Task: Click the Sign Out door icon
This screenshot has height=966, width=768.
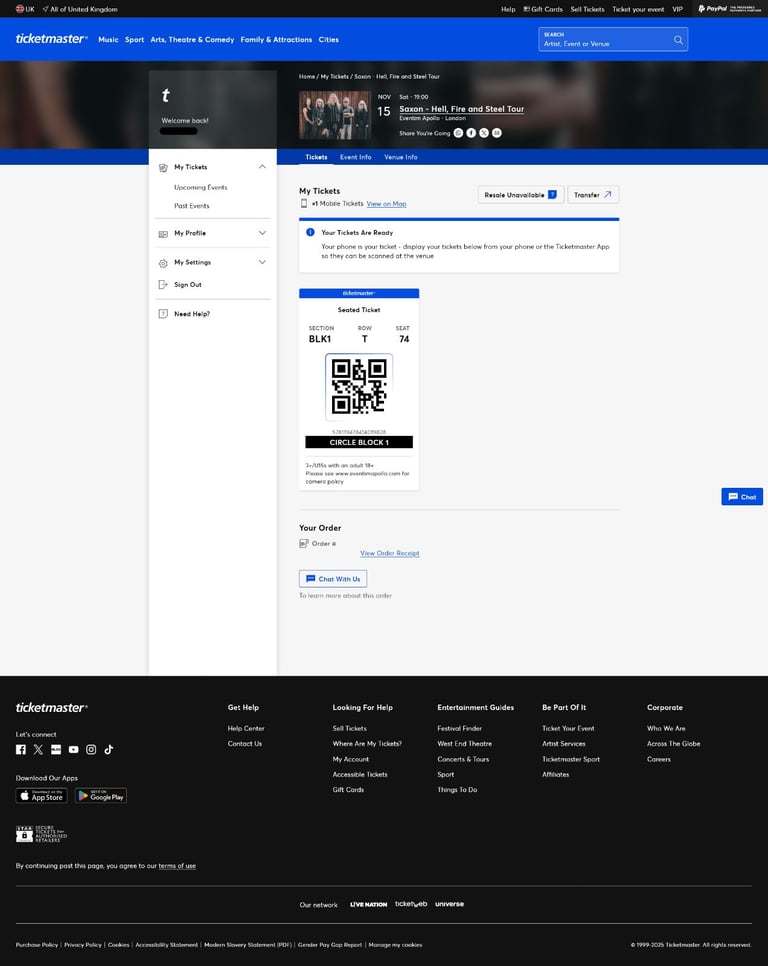Action: [x=163, y=285]
